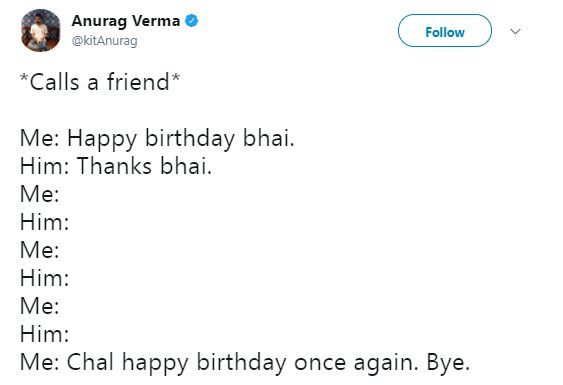Click the word 'Happy' in second line
563x385 pixels.
click(102, 139)
